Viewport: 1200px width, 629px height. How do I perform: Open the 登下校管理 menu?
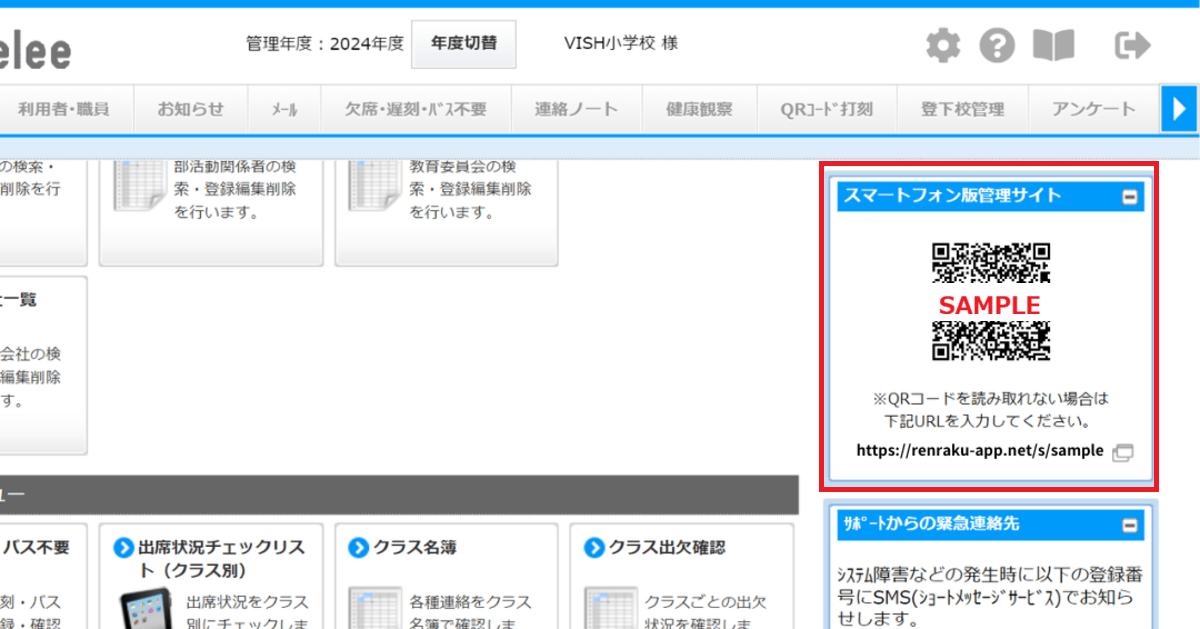(x=962, y=109)
